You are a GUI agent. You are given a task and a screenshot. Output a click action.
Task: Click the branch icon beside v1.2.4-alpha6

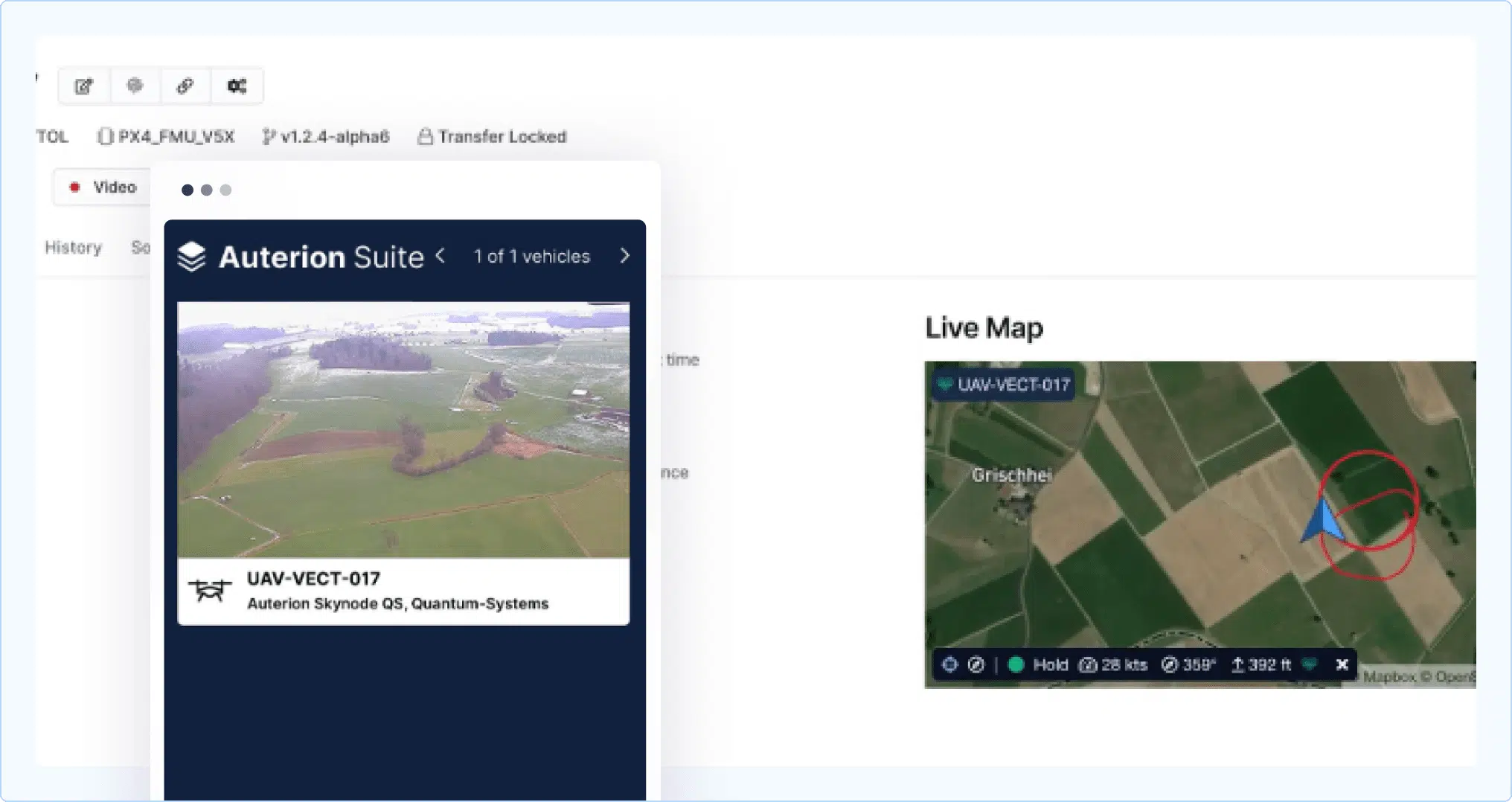click(269, 137)
